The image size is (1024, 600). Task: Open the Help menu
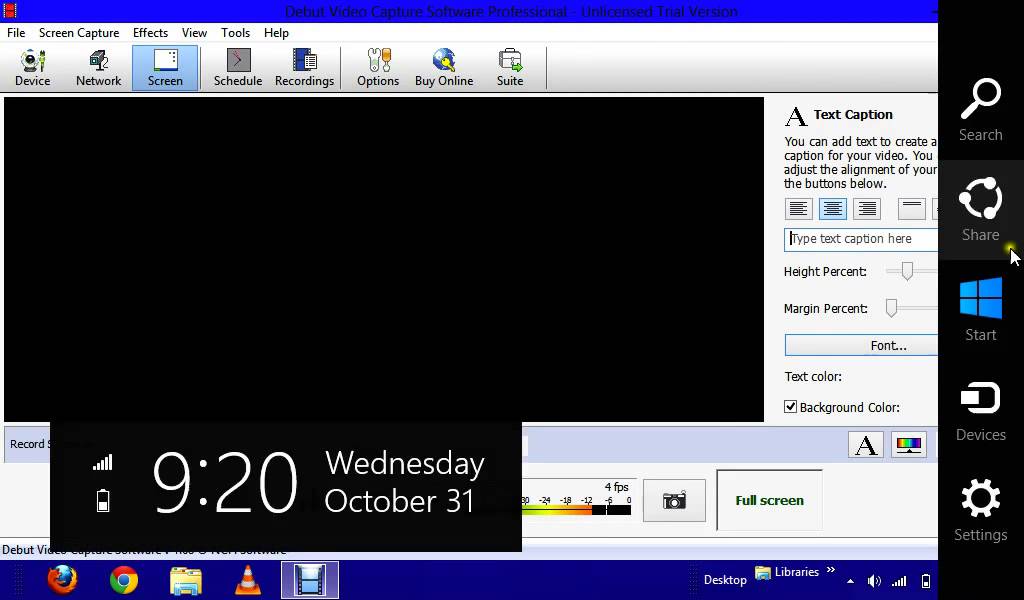click(x=276, y=33)
